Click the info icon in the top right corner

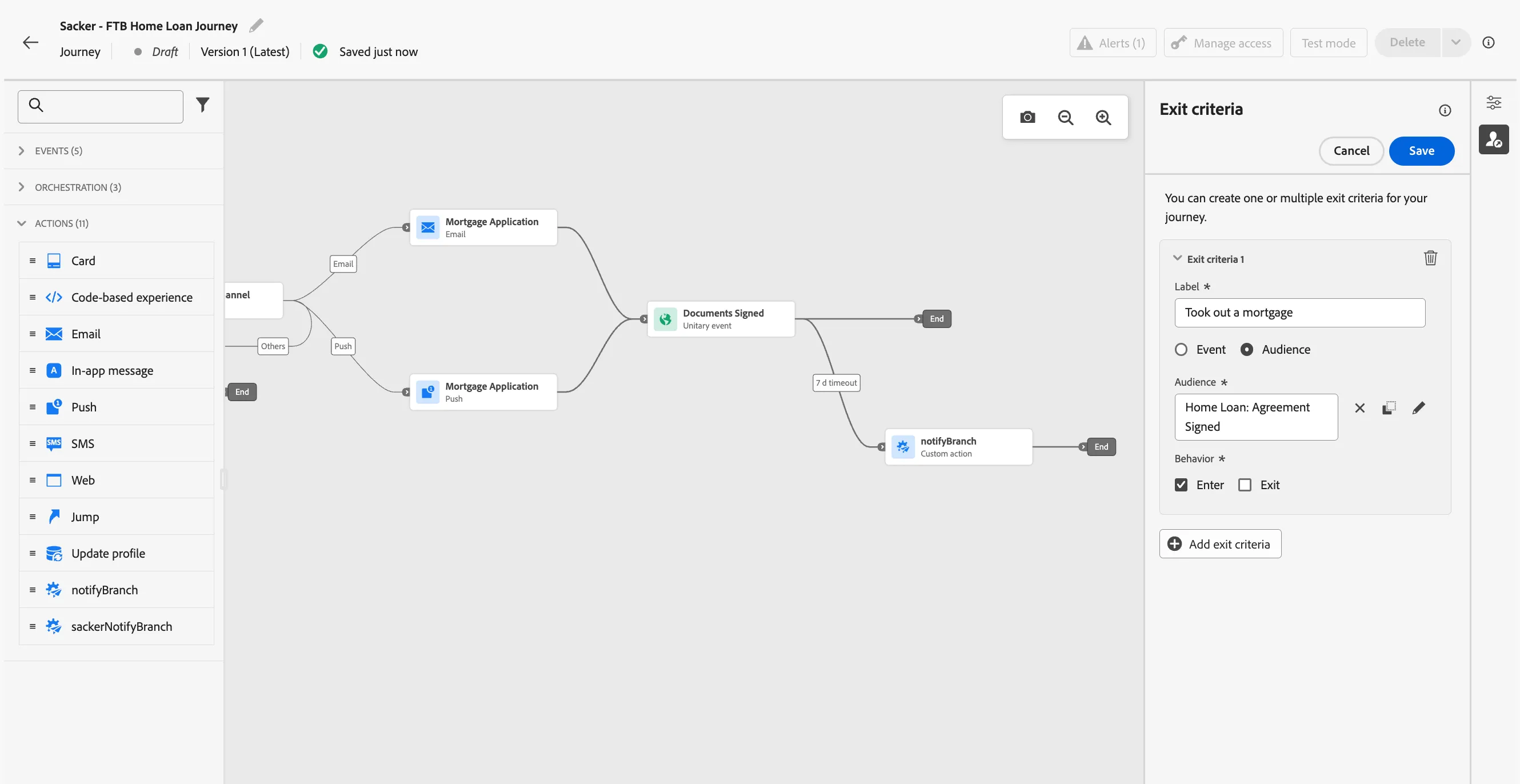tap(1488, 42)
